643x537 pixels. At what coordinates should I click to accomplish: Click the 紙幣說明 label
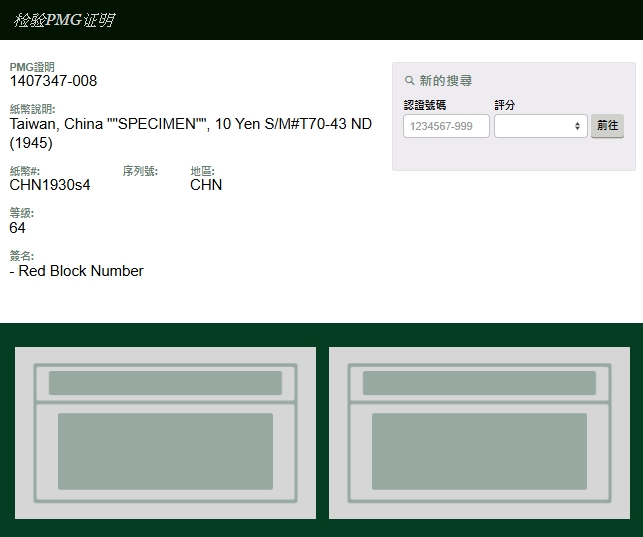(x=32, y=109)
